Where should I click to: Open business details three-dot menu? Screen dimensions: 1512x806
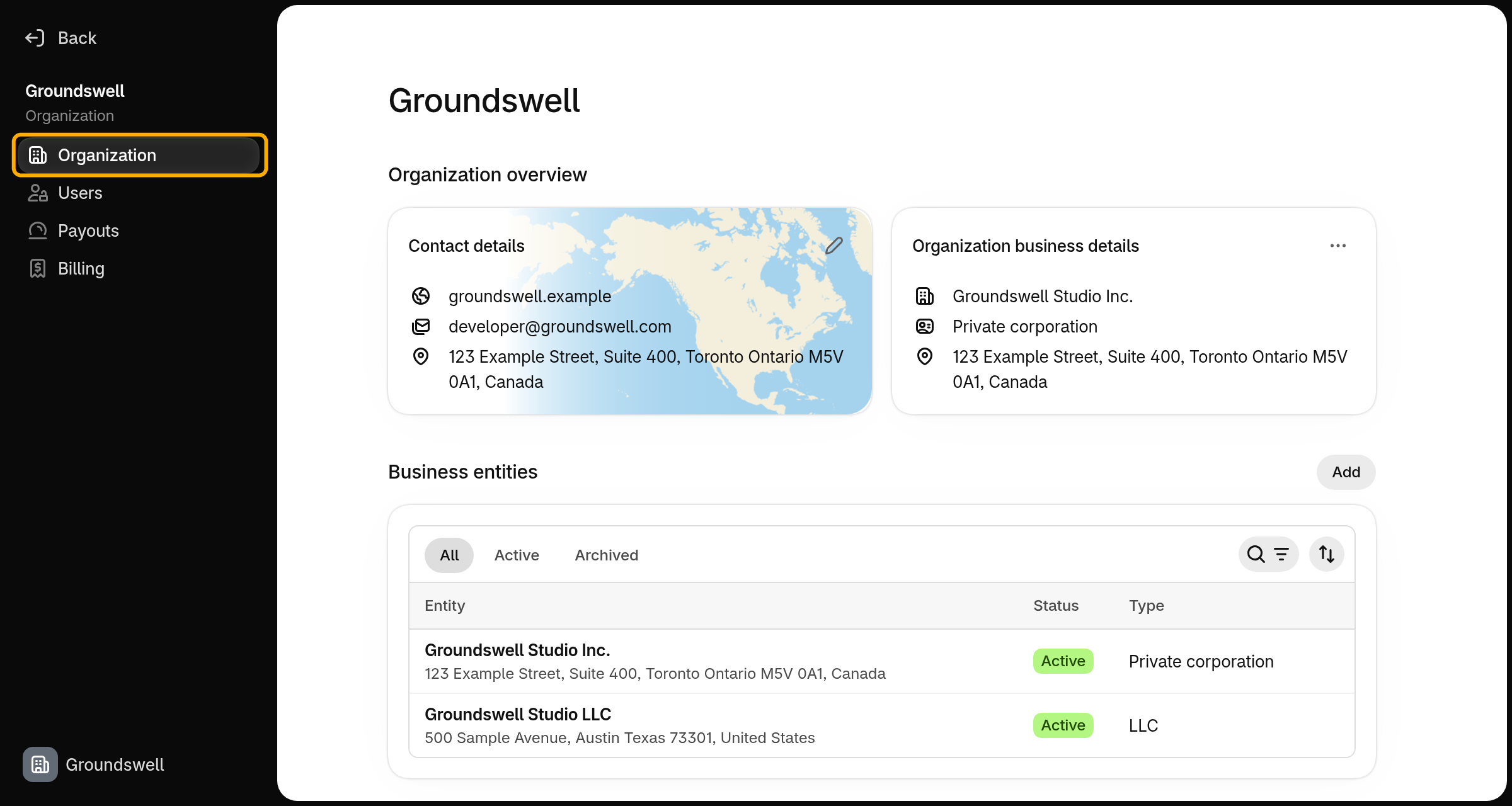(x=1337, y=246)
